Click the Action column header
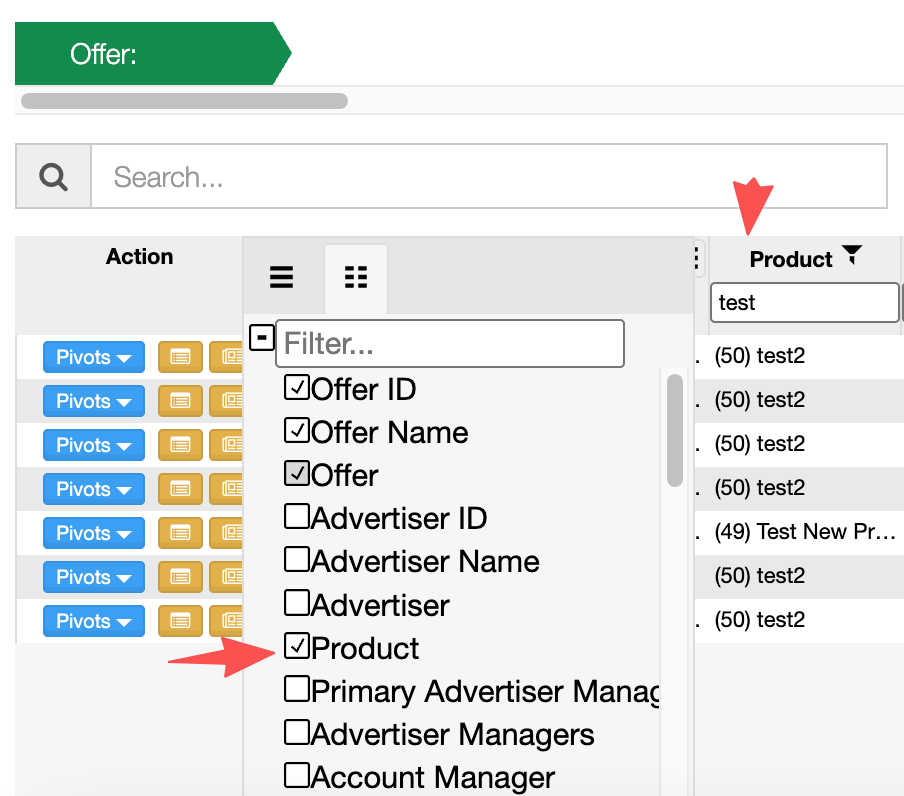 click(140, 256)
